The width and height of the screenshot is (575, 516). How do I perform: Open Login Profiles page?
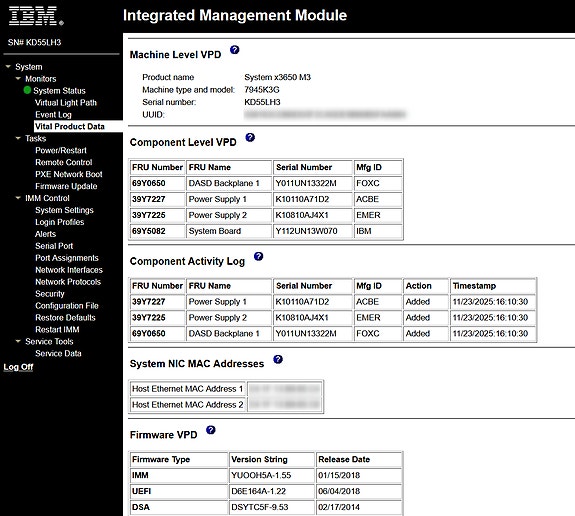click(59, 222)
